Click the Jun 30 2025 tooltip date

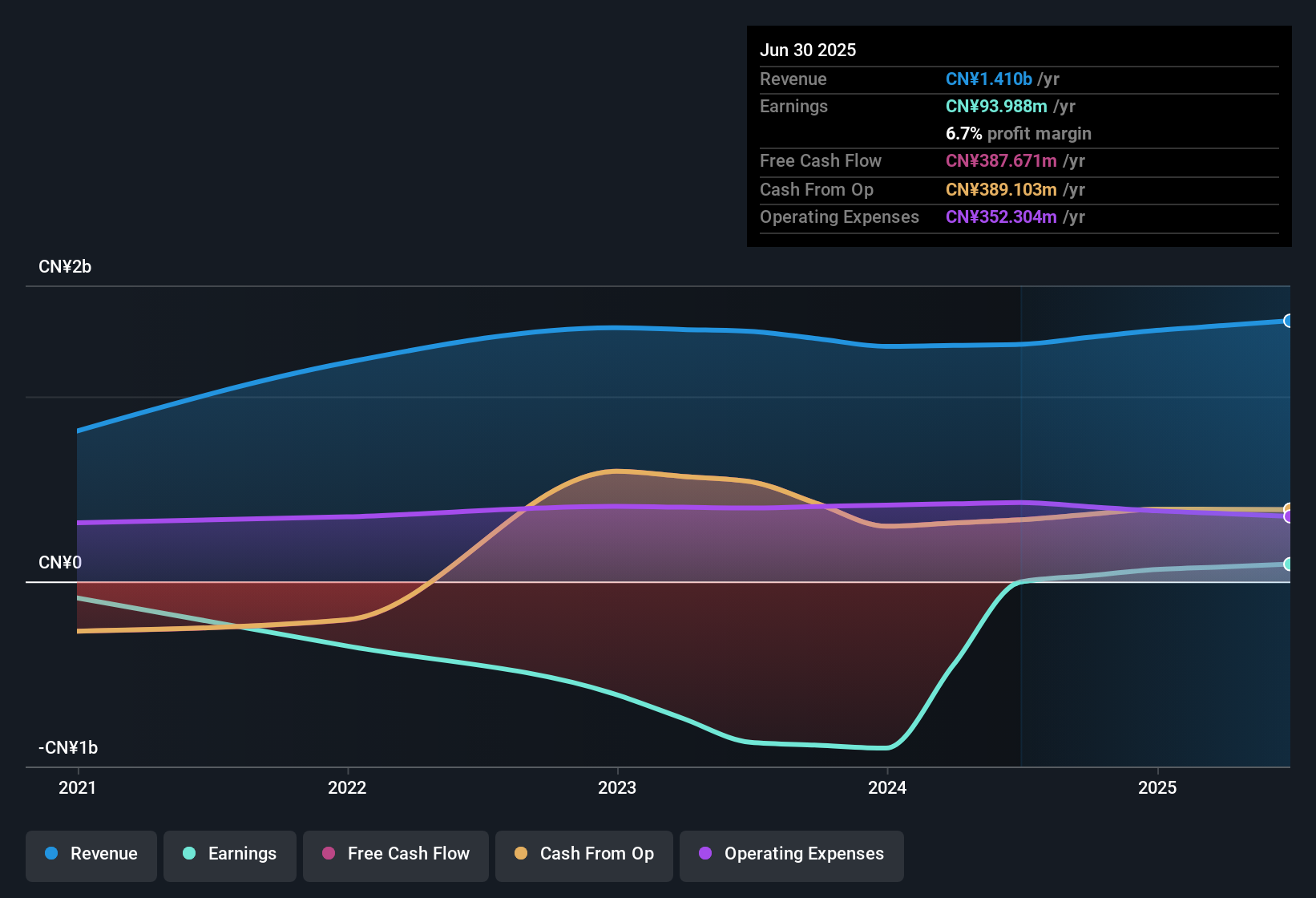coord(808,51)
